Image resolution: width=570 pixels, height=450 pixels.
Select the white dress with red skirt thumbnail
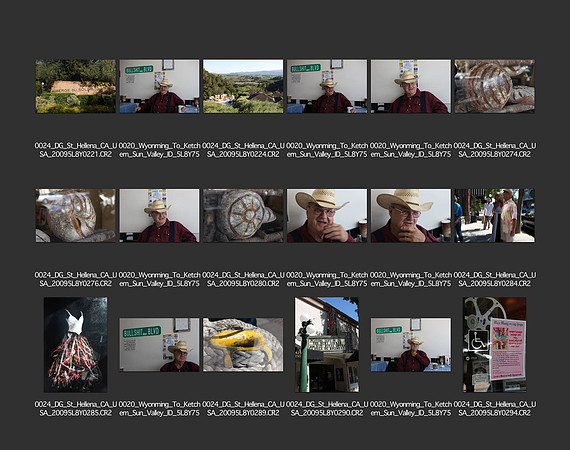coord(76,345)
